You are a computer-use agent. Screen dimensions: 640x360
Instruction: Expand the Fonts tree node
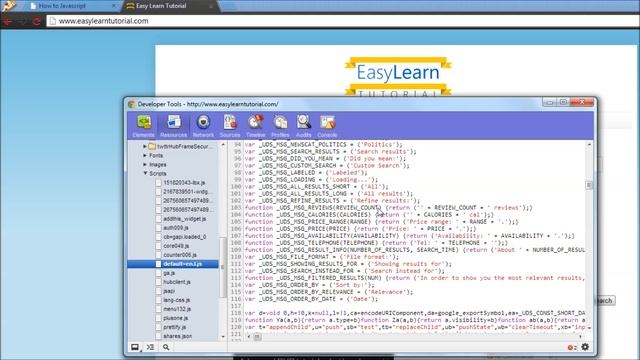[x=144, y=156]
